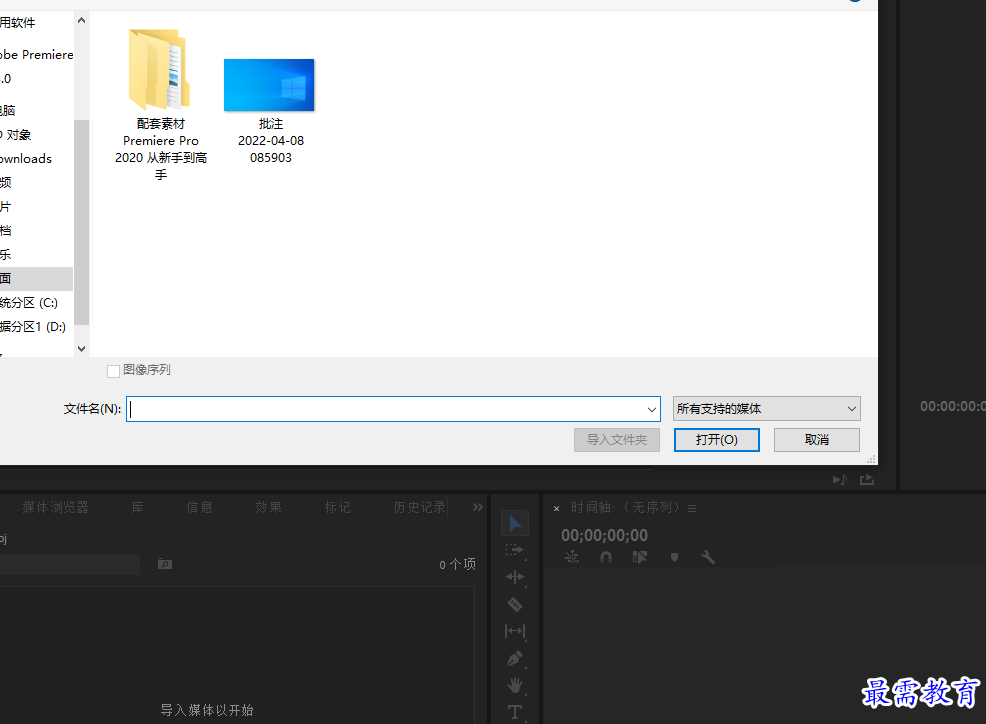Select the Ripple Edit tool

514,577
